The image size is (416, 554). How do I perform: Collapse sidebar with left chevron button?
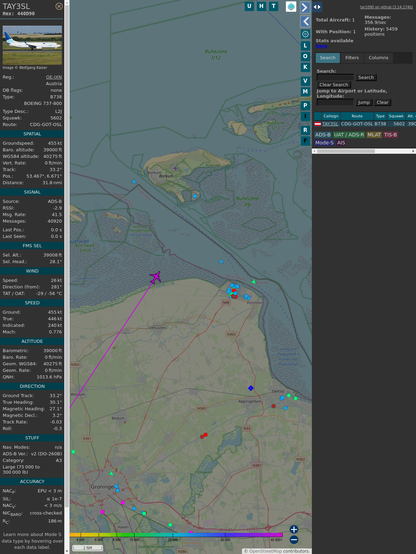pyautogui.click(x=305, y=21)
